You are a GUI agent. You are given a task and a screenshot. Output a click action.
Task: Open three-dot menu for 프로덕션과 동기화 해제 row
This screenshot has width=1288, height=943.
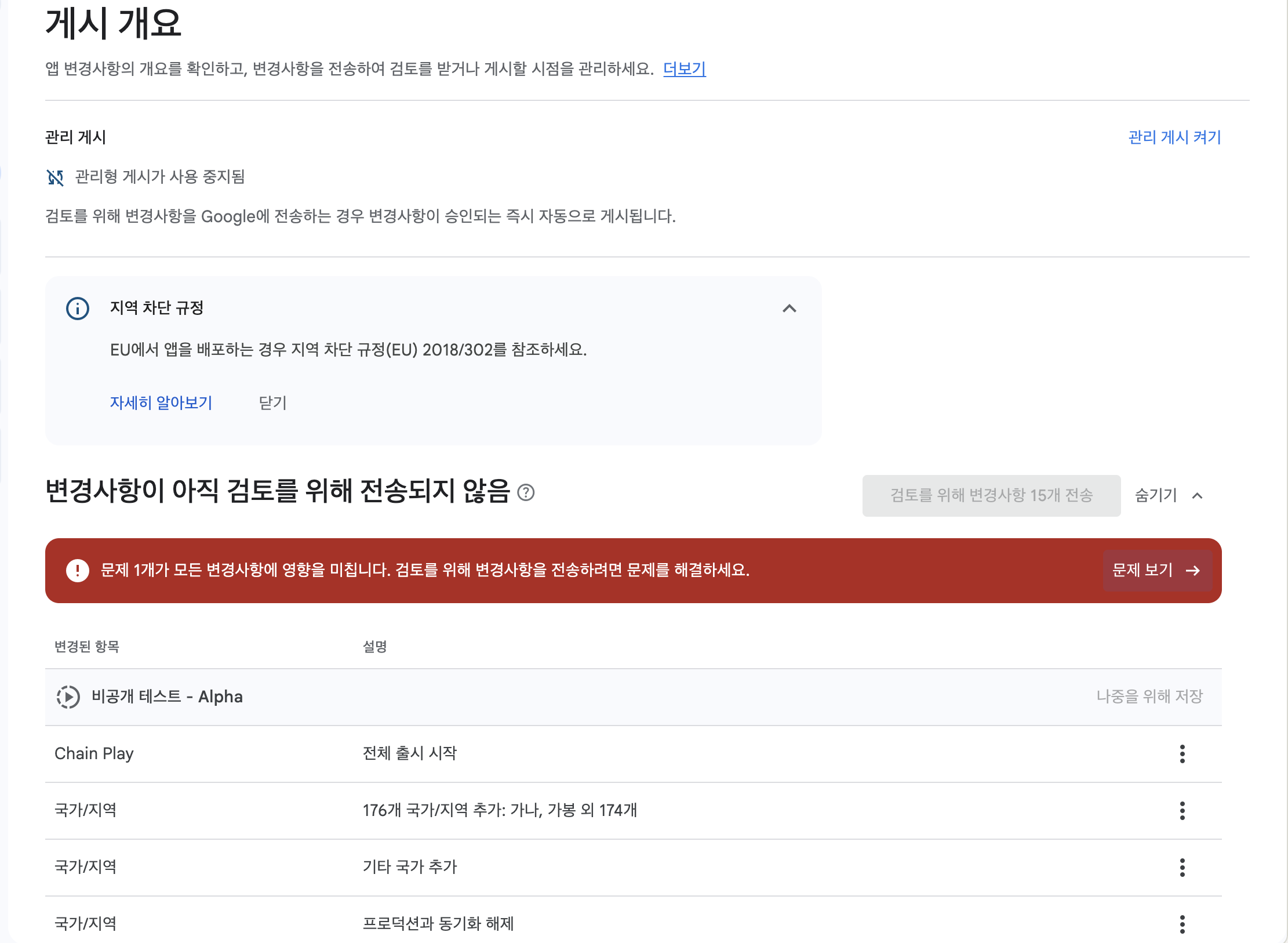[x=1183, y=924]
